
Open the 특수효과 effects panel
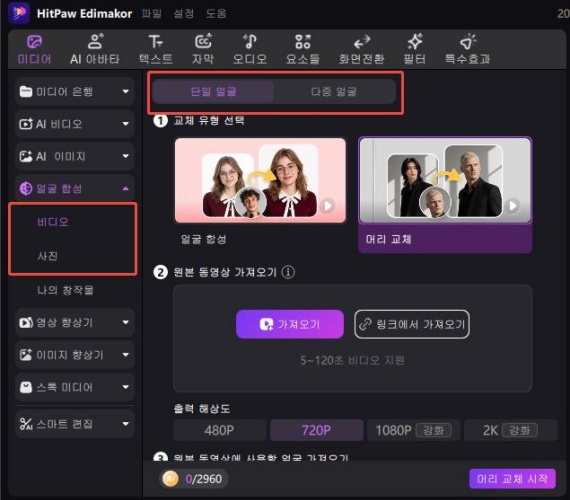[468, 50]
